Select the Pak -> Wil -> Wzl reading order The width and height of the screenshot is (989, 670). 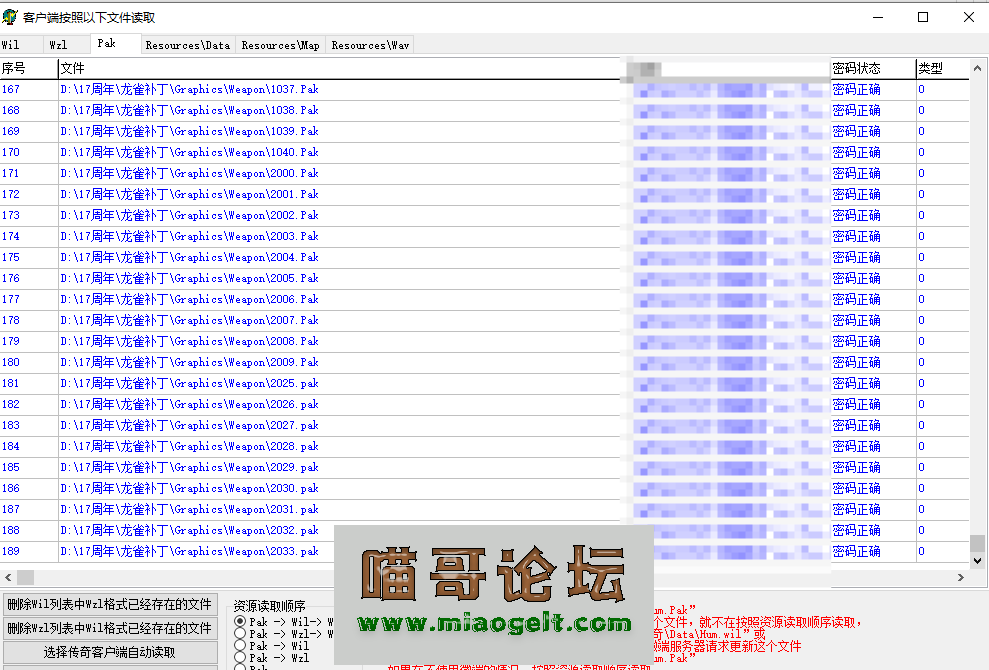[240, 621]
